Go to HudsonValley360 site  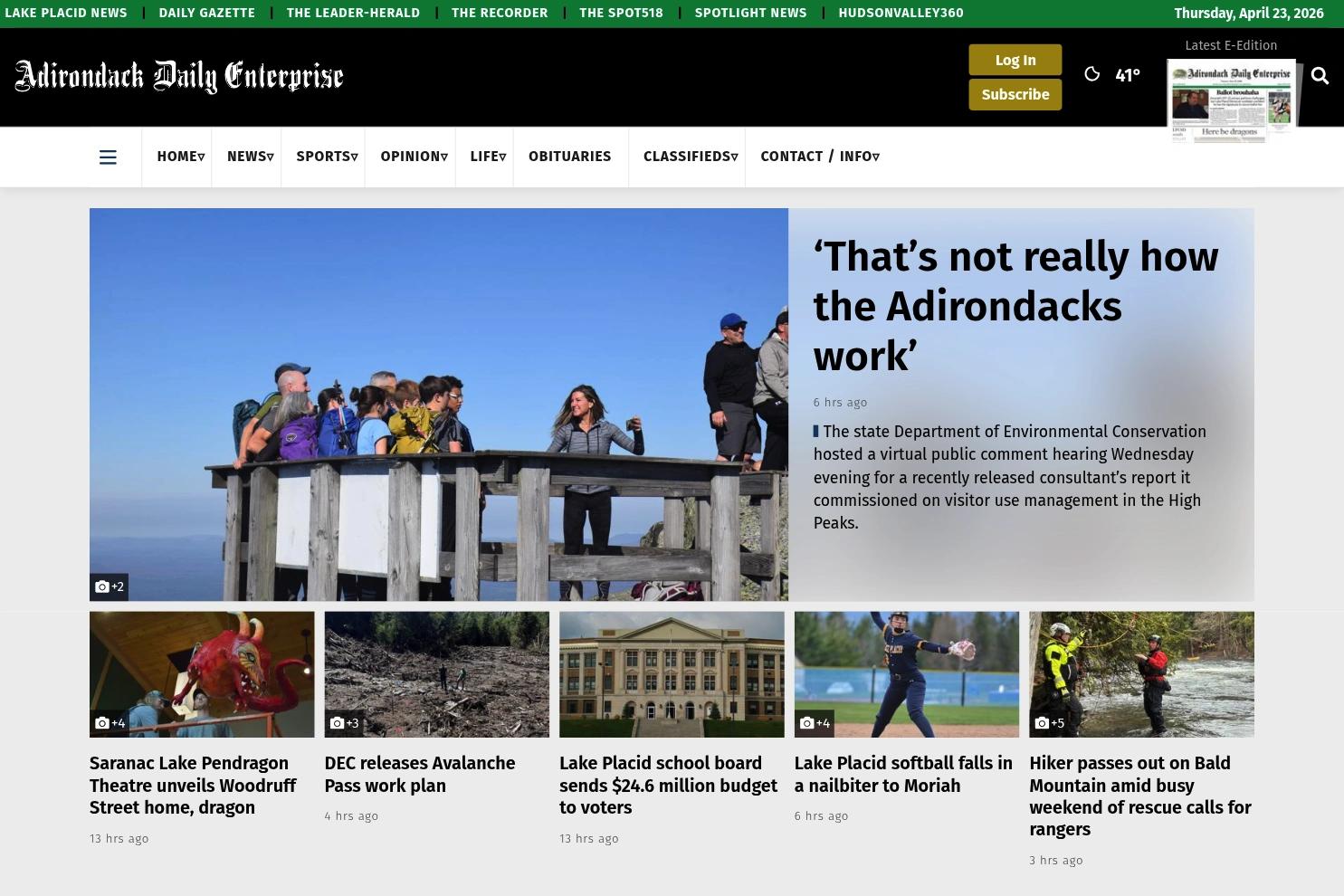[x=901, y=13]
